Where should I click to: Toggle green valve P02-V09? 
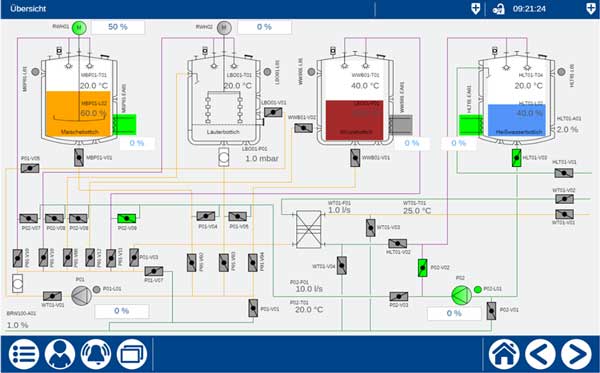pyautogui.click(x=127, y=218)
